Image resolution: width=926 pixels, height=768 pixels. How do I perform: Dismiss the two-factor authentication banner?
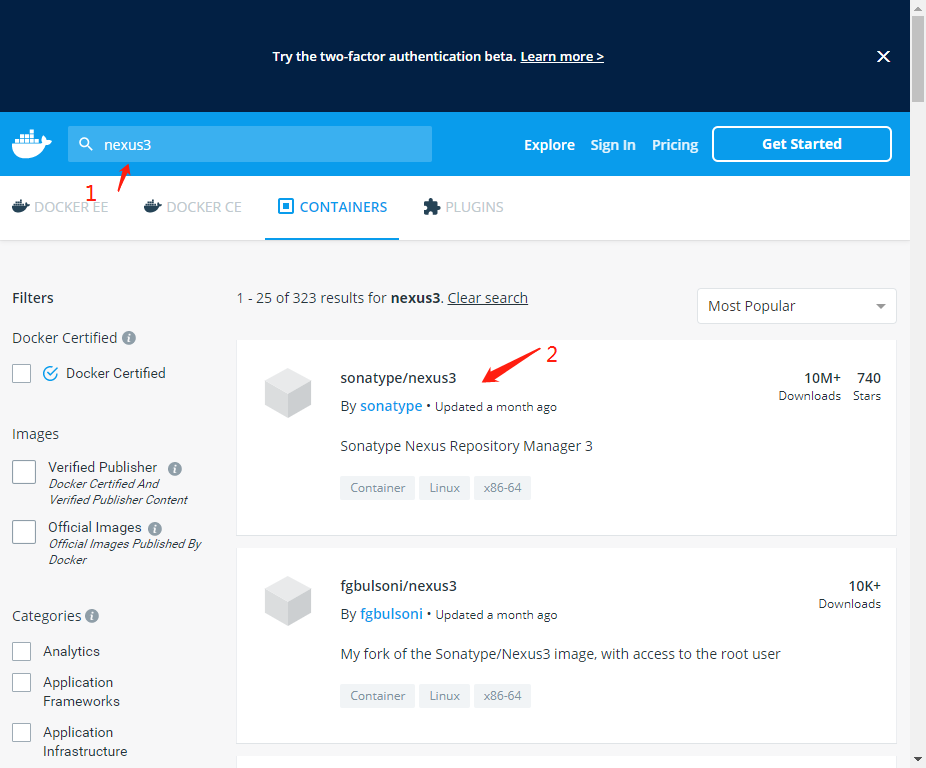click(883, 57)
